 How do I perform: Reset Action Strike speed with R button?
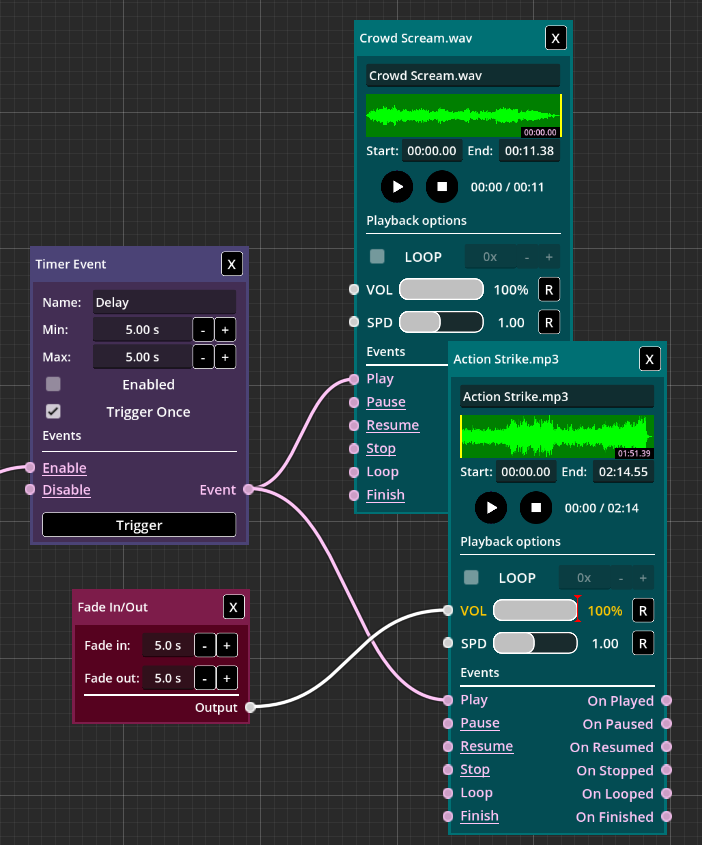point(643,643)
